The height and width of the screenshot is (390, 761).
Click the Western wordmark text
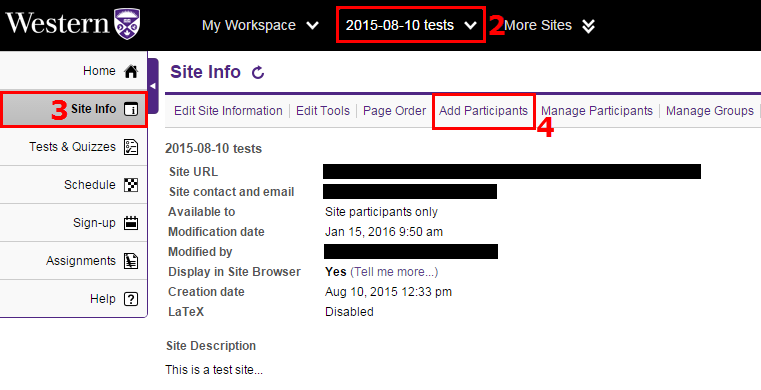[57, 23]
